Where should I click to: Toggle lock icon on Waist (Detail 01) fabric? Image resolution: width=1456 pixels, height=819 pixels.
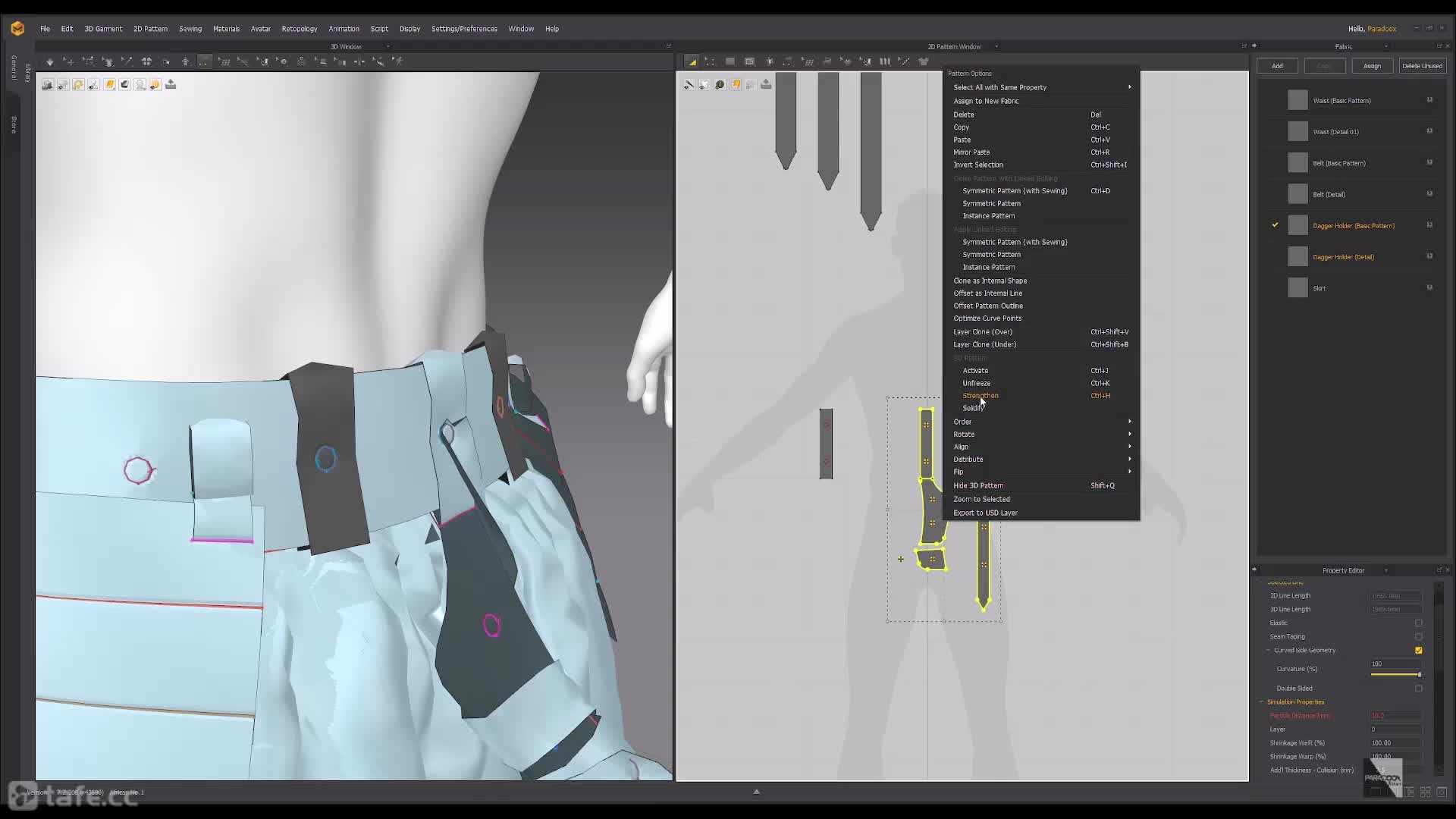[x=1429, y=131]
